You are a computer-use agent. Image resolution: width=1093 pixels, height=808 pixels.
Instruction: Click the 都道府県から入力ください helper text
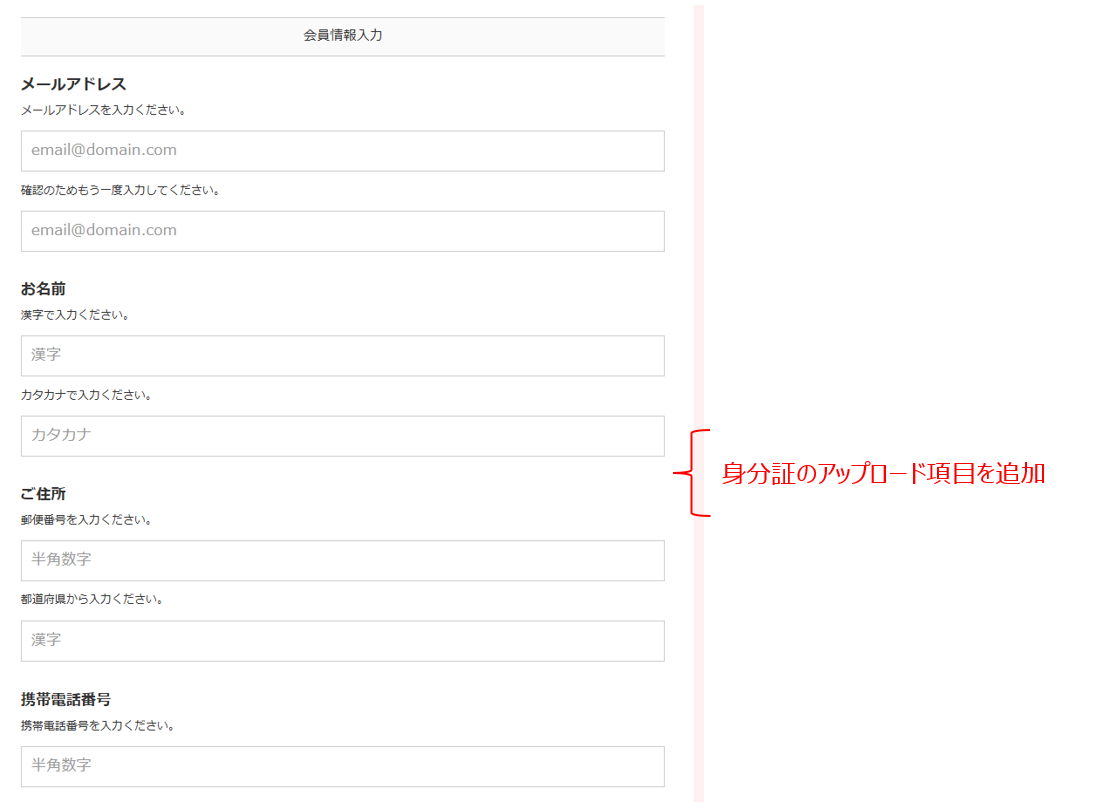[92, 600]
